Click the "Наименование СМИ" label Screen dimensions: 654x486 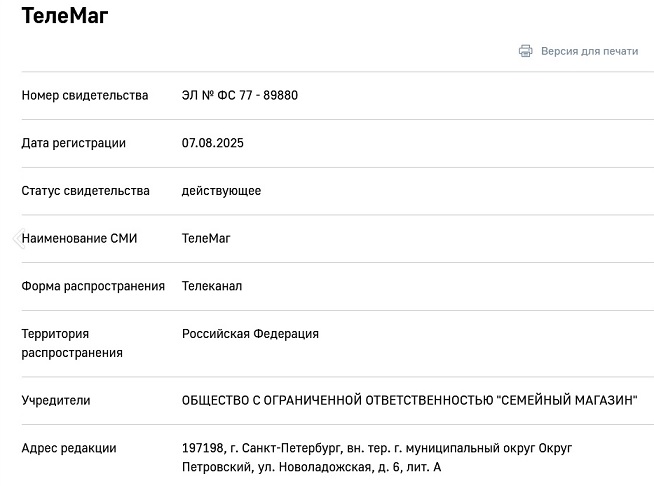[x=79, y=239]
